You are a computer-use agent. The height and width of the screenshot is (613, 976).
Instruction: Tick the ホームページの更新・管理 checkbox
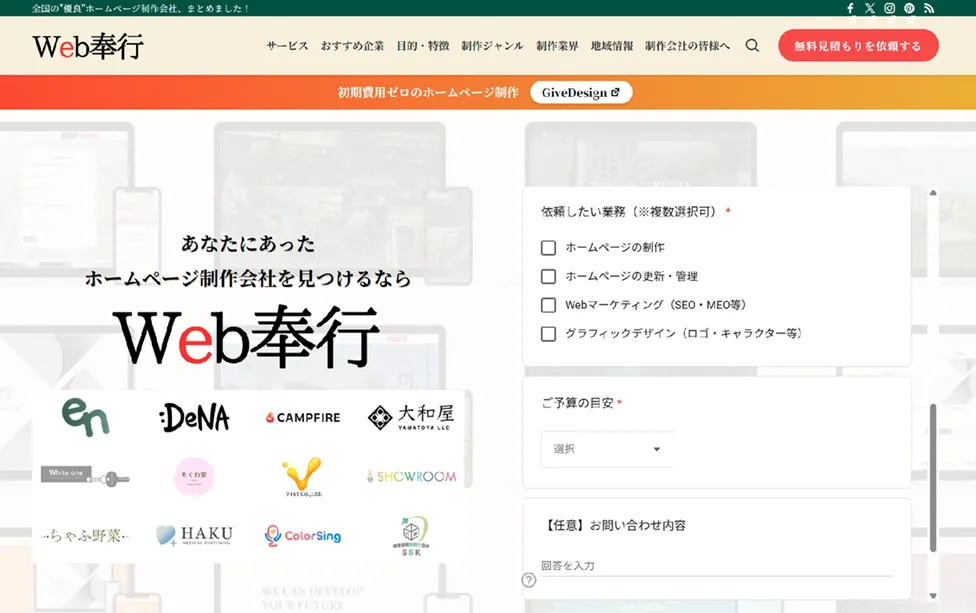548,277
